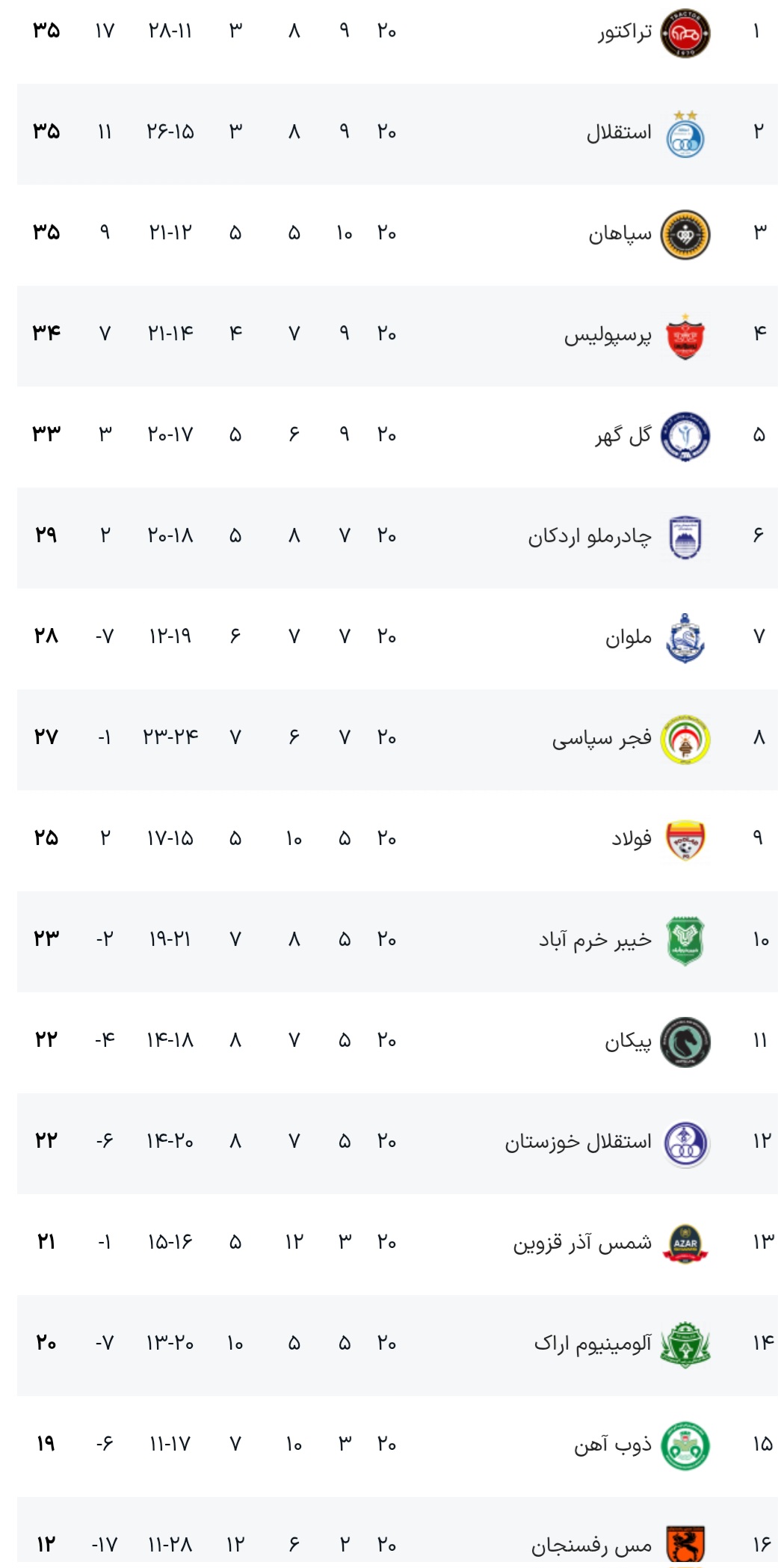Open the تراکتور team link
Viewport: 778px width, 1568px height.
coord(625,32)
